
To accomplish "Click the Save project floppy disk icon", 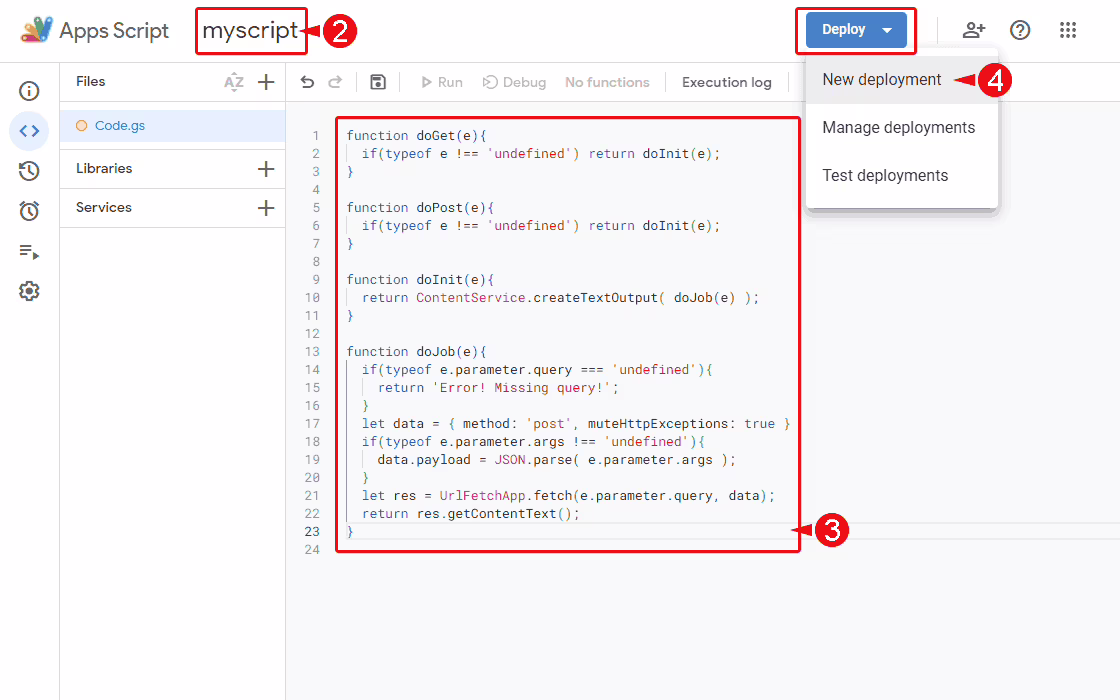I will 378,82.
